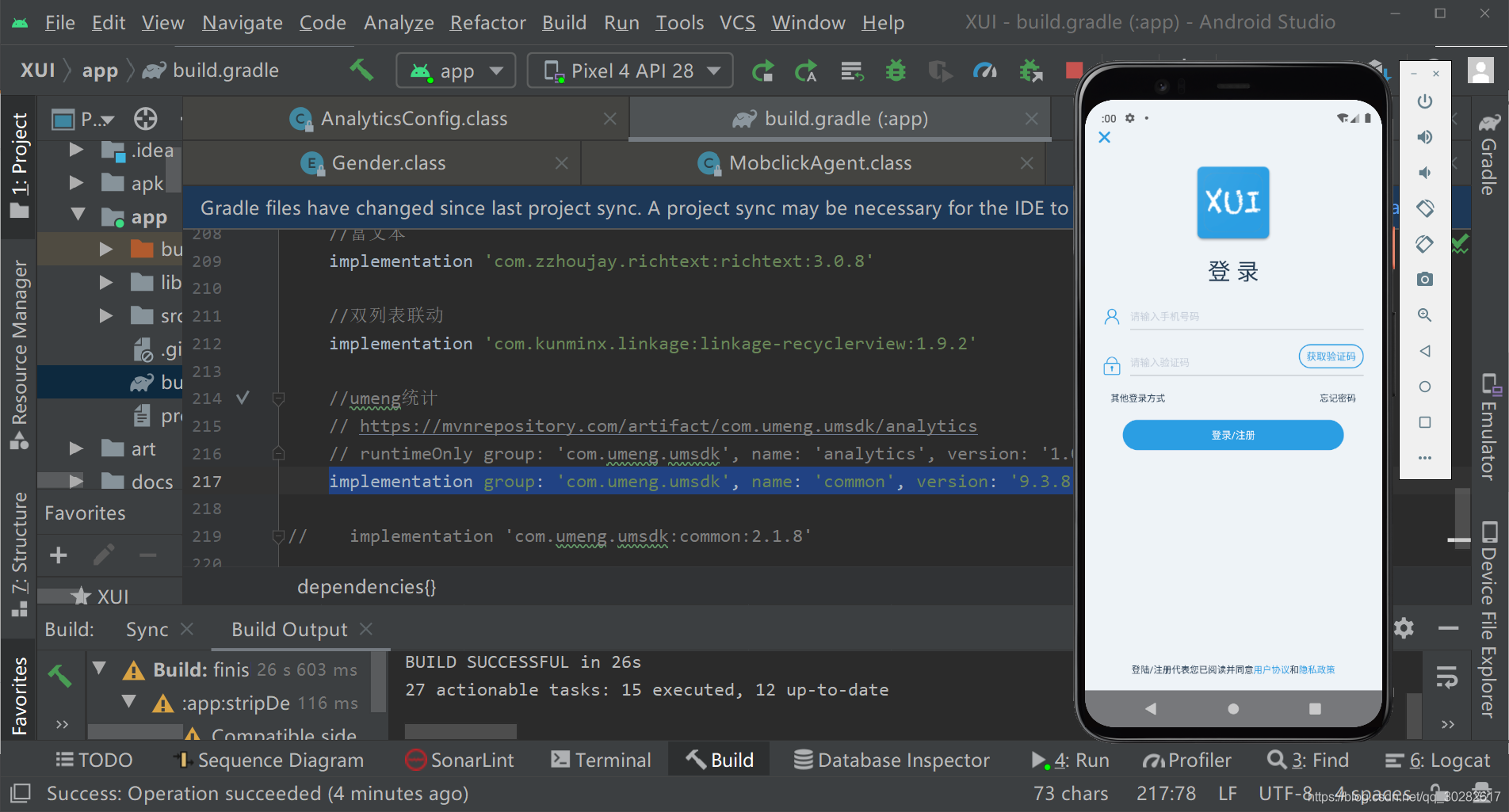
Task: Click the emulator power button
Action: click(1425, 101)
